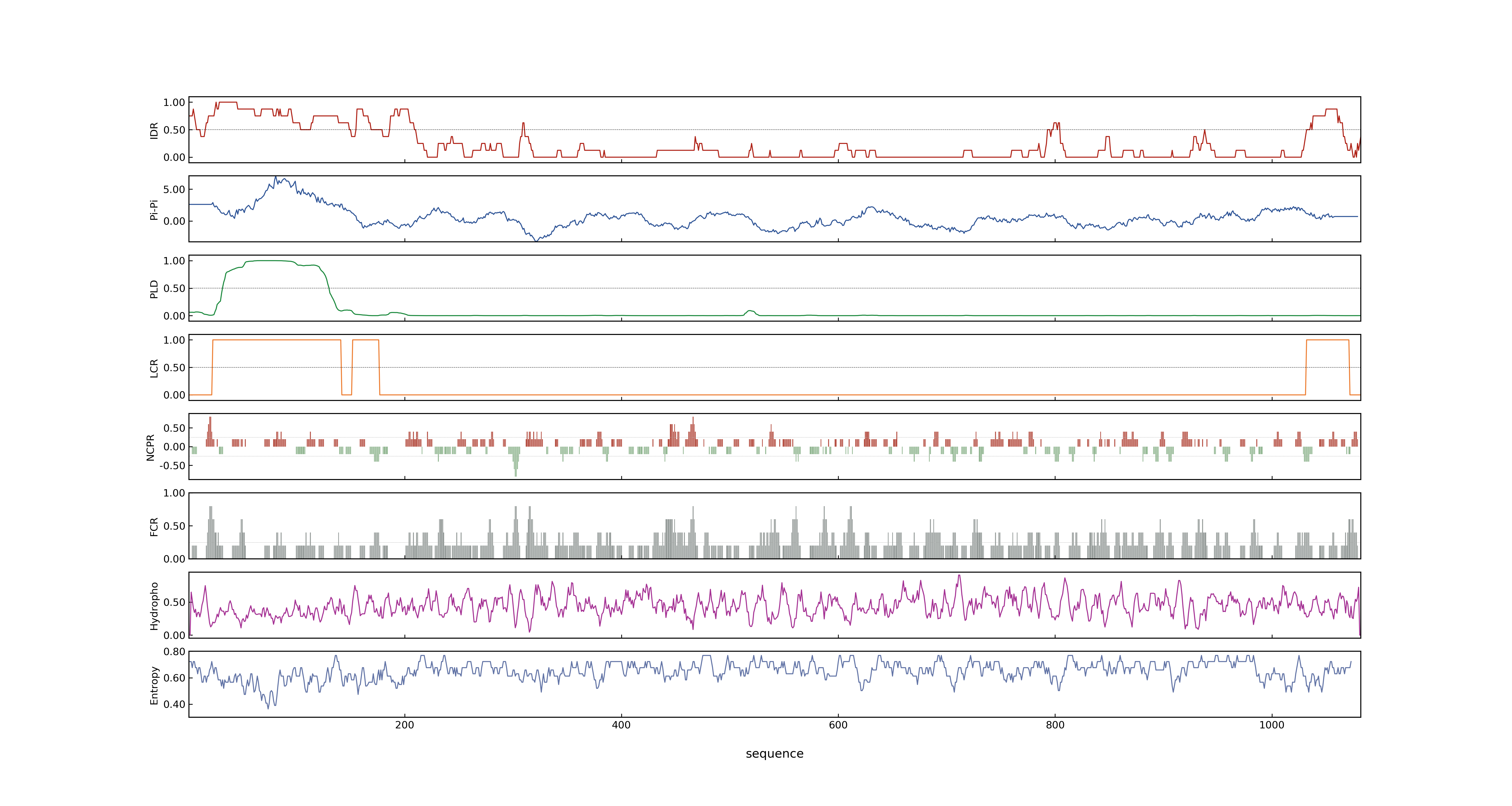Click the 0.50 tick of the FCR panel
This screenshot has height=806, width=1512.
tap(174, 526)
